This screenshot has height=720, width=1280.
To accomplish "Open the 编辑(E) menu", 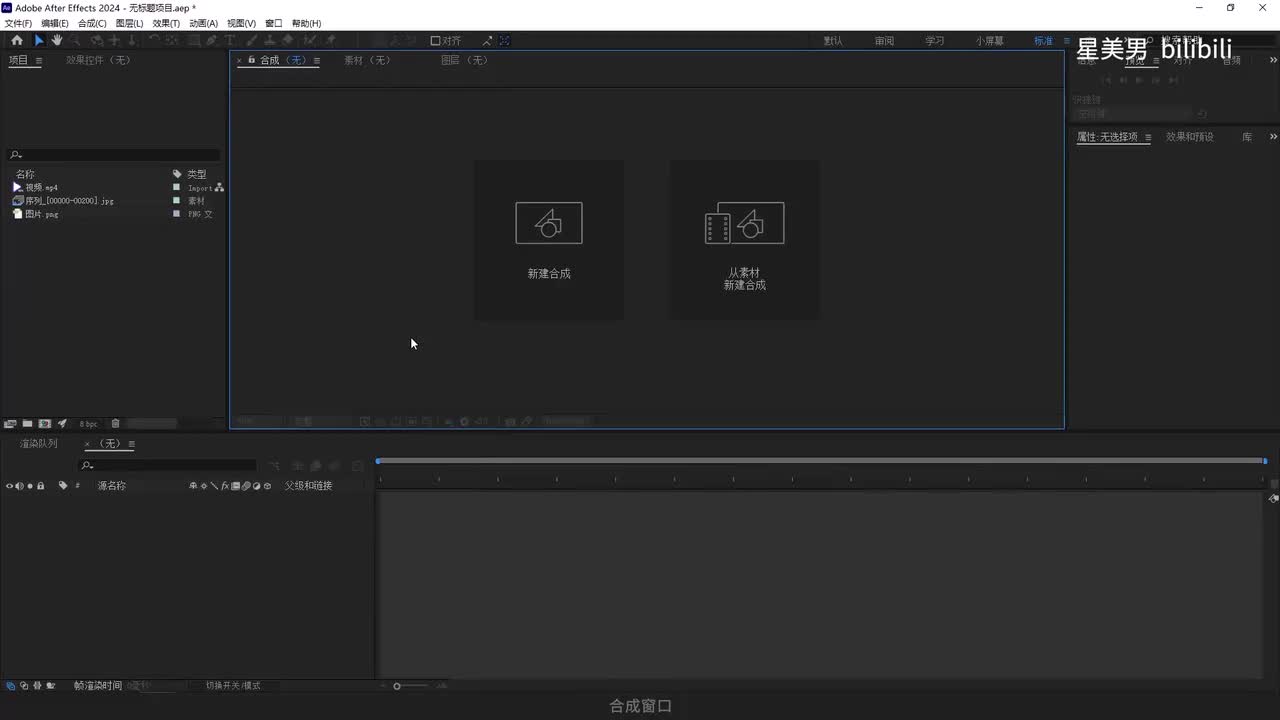I will tap(55, 23).
